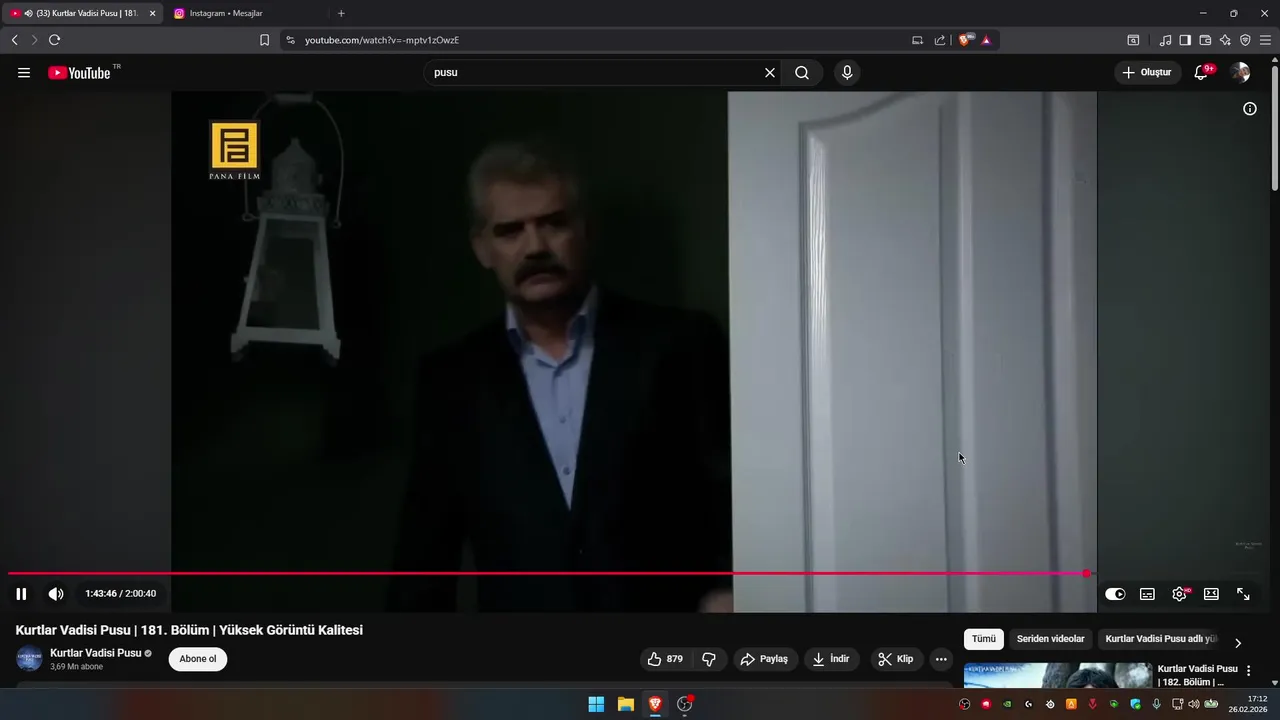The width and height of the screenshot is (1280, 720).
Task: Click the Oluştur create button
Action: point(1147,73)
